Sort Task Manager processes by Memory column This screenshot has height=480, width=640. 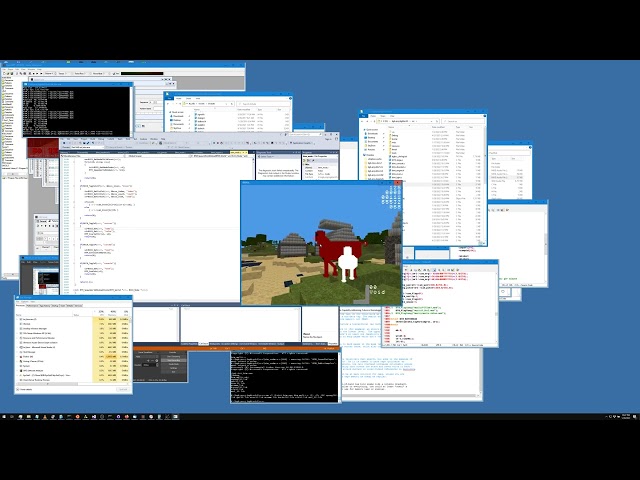(112, 313)
